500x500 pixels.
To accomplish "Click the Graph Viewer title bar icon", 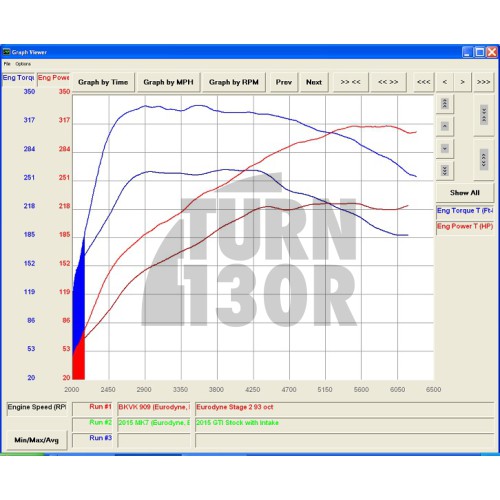I will click(6, 52).
